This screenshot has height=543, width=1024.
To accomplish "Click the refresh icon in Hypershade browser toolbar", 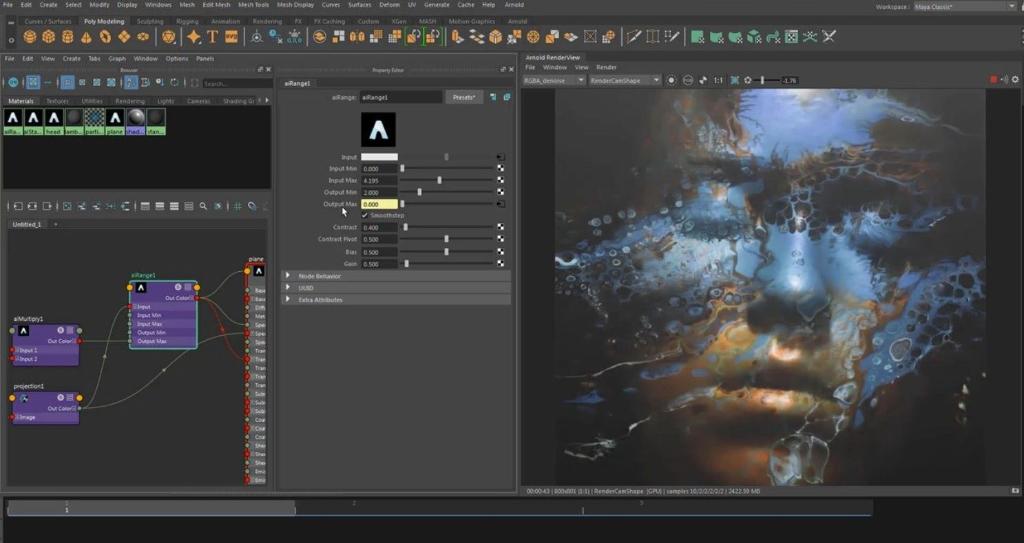I will 174,82.
